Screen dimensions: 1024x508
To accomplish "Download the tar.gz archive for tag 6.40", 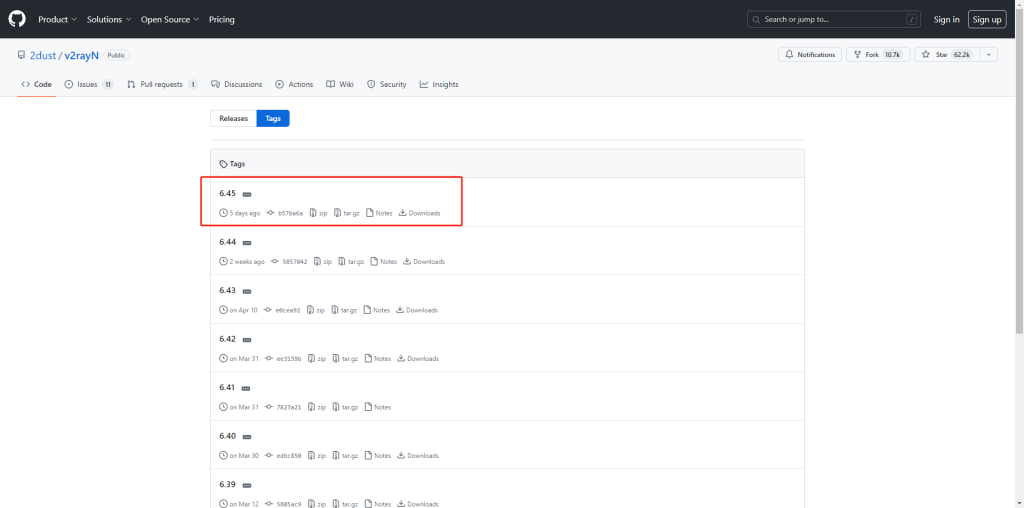I will pos(345,455).
